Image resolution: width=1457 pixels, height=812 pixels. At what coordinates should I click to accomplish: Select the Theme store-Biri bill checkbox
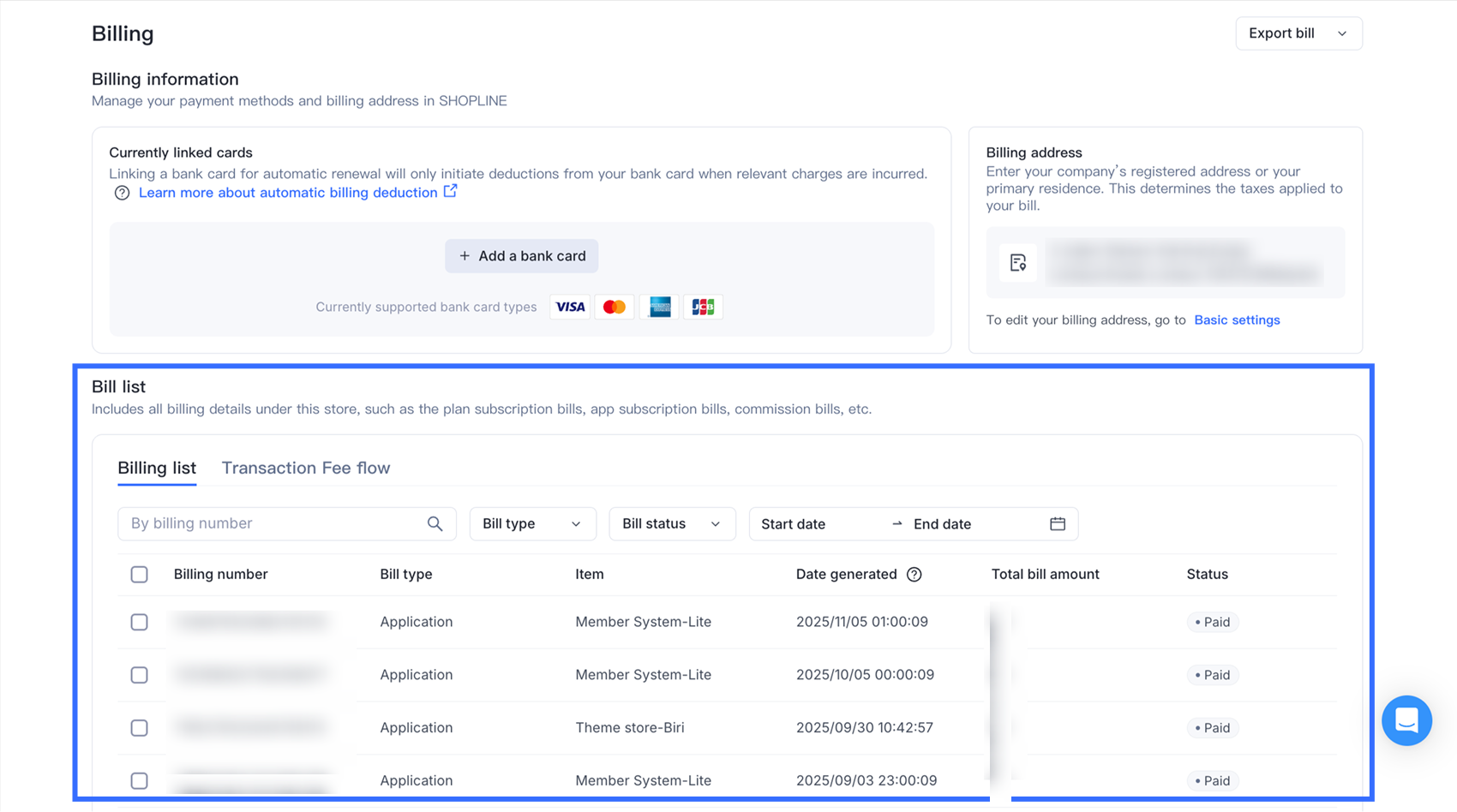(x=139, y=728)
